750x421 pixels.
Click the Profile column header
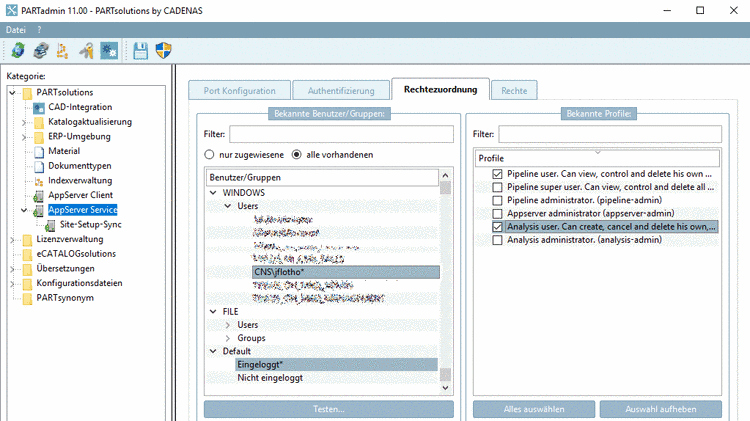(x=597, y=158)
